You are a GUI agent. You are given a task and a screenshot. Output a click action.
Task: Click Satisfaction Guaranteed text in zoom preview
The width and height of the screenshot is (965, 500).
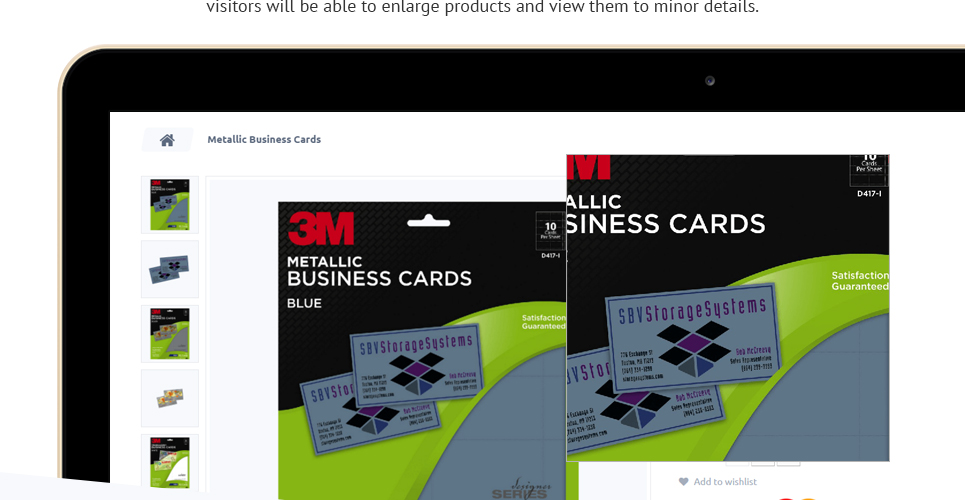pyautogui.click(x=860, y=281)
